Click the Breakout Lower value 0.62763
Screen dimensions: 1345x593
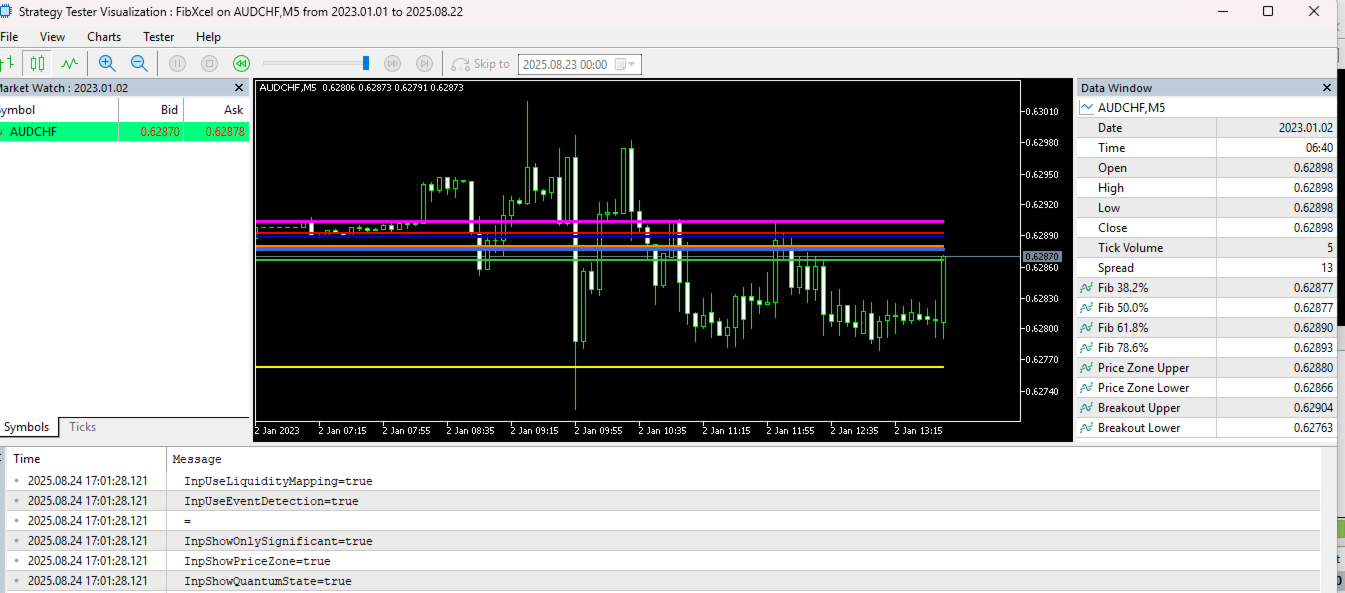(1313, 428)
